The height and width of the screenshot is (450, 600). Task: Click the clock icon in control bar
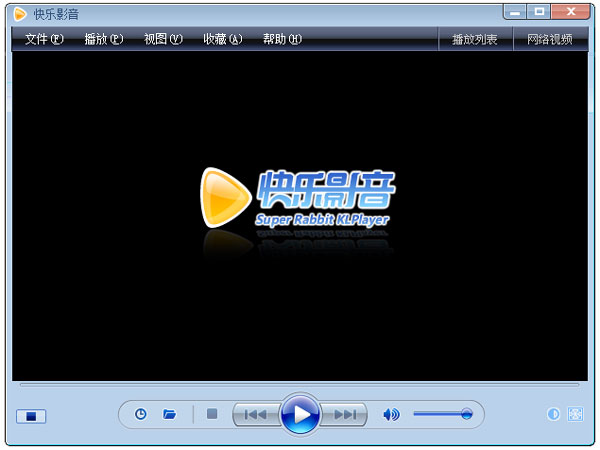click(x=141, y=414)
